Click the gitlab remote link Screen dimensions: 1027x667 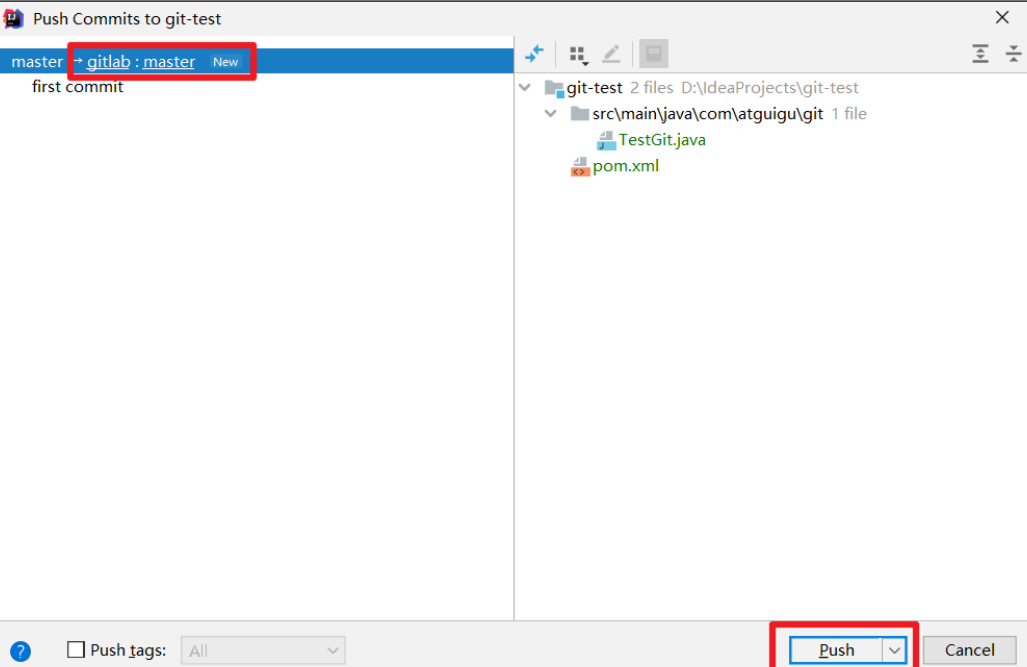(108, 62)
